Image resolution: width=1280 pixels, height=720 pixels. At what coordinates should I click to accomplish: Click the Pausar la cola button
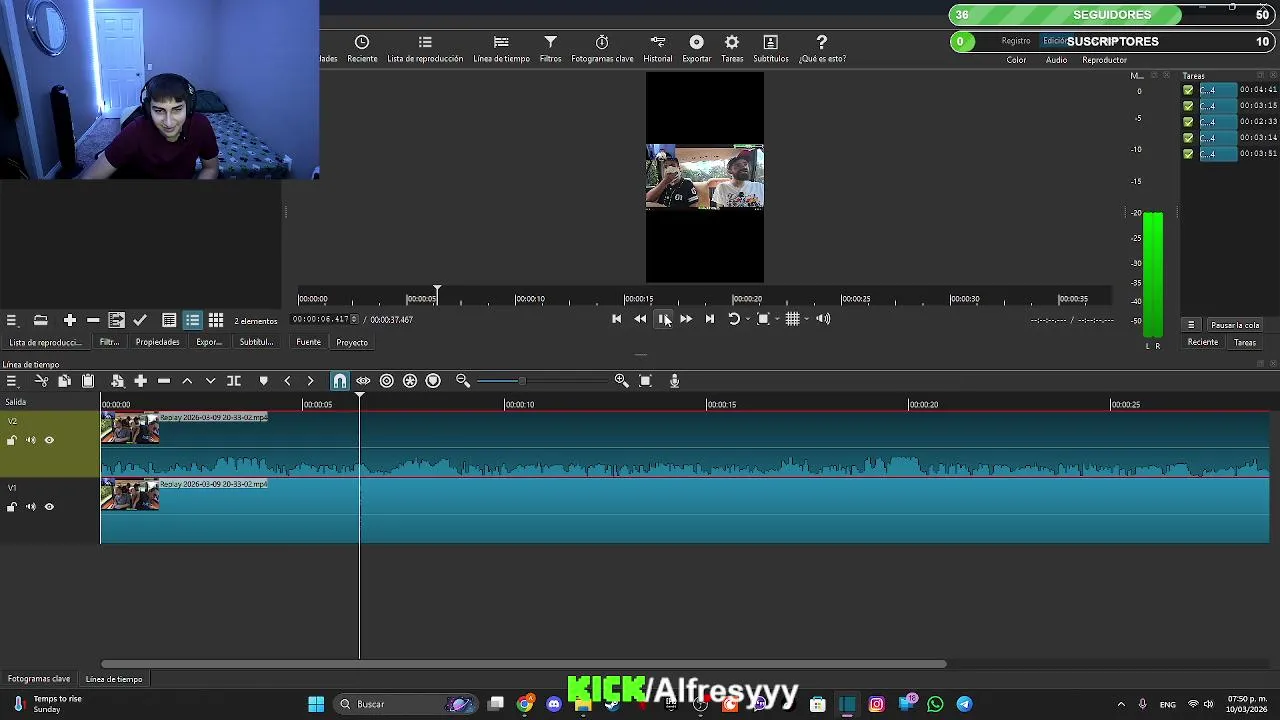(1235, 325)
